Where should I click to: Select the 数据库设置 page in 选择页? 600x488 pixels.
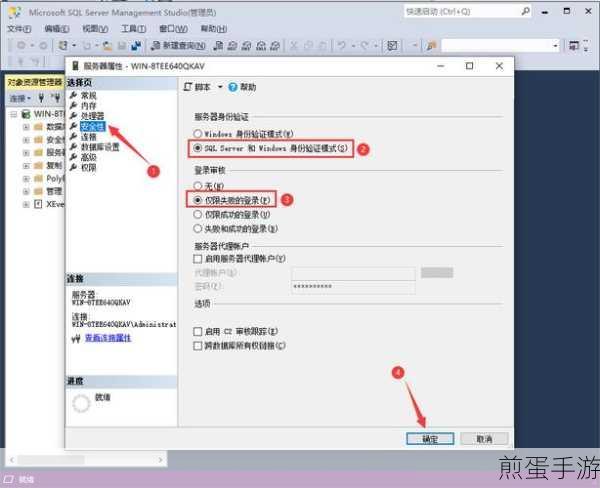pyautogui.click(x=100, y=147)
